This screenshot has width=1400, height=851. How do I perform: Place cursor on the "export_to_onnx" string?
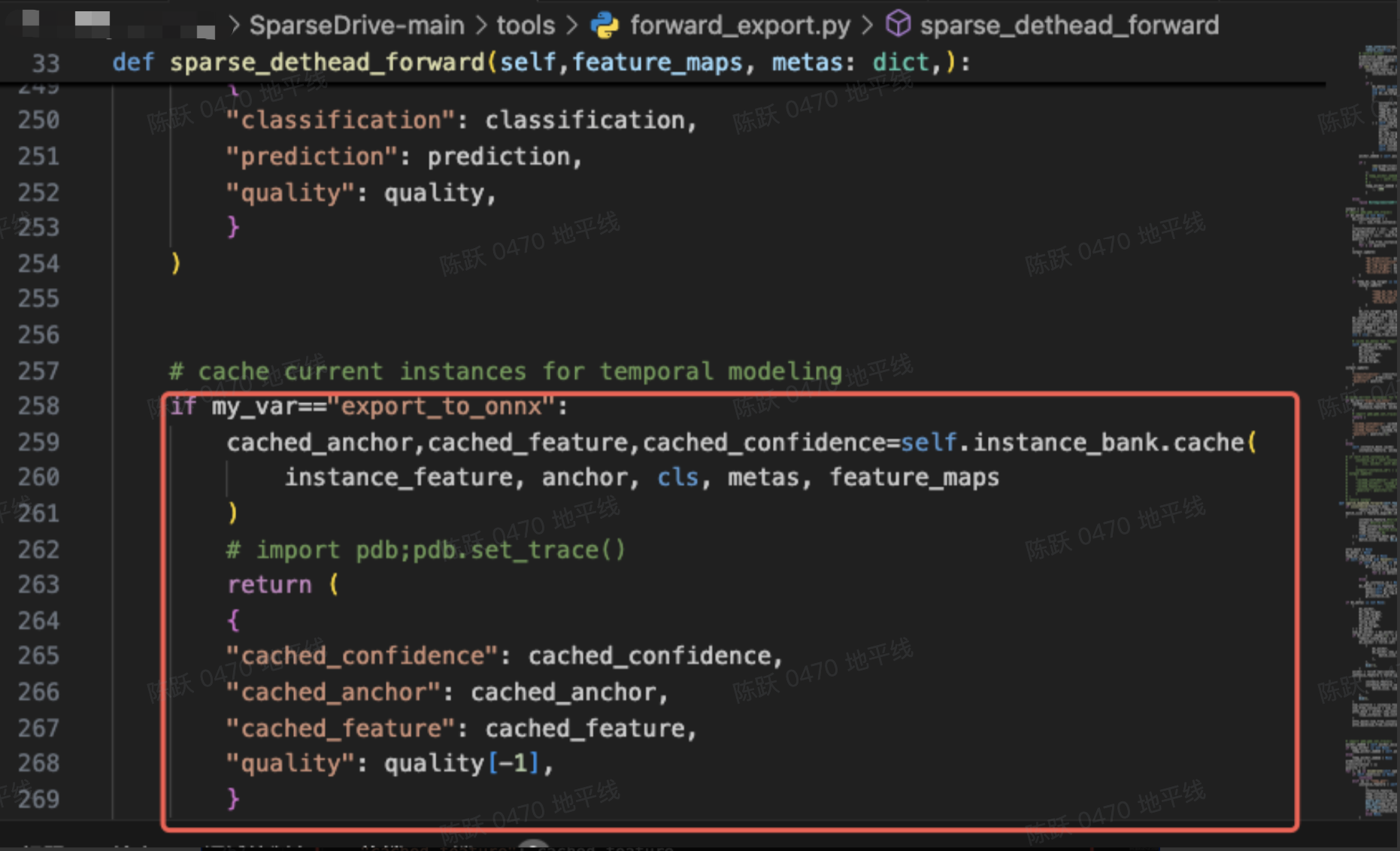point(441,407)
